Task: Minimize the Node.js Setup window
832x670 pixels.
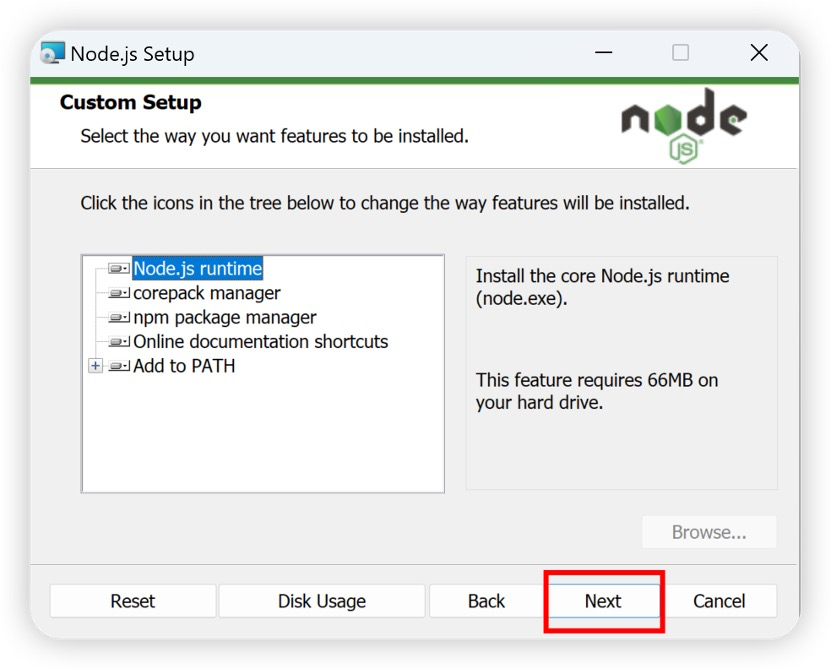Action: tap(603, 53)
